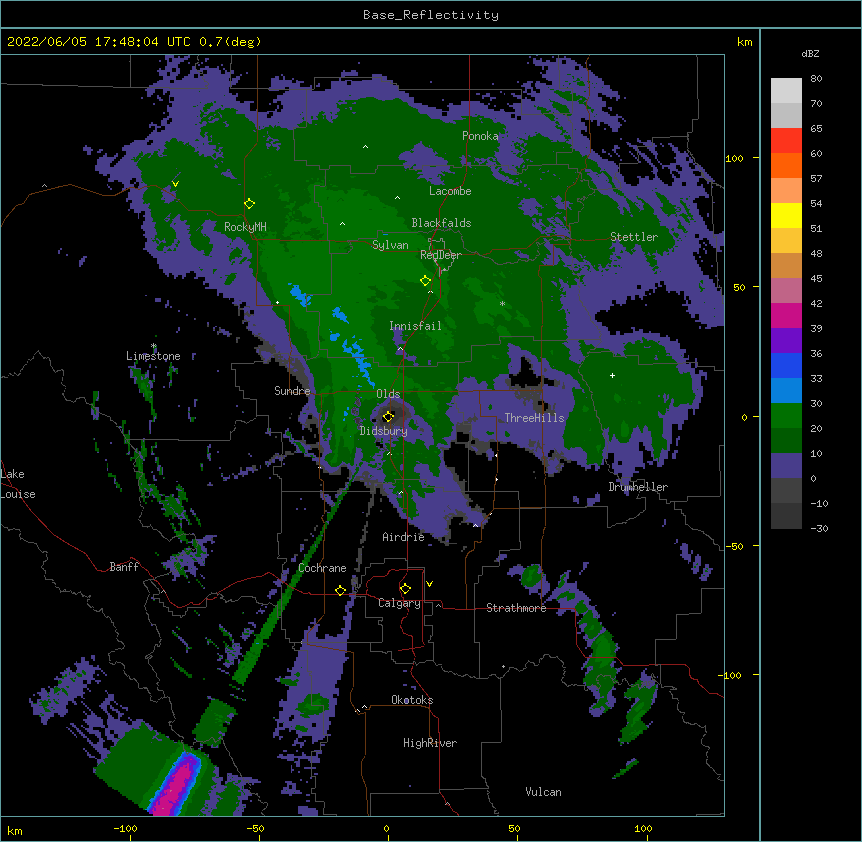Pick the blue 33-36 dBZ legend swatch
The width and height of the screenshot is (862, 842).
tap(786, 365)
